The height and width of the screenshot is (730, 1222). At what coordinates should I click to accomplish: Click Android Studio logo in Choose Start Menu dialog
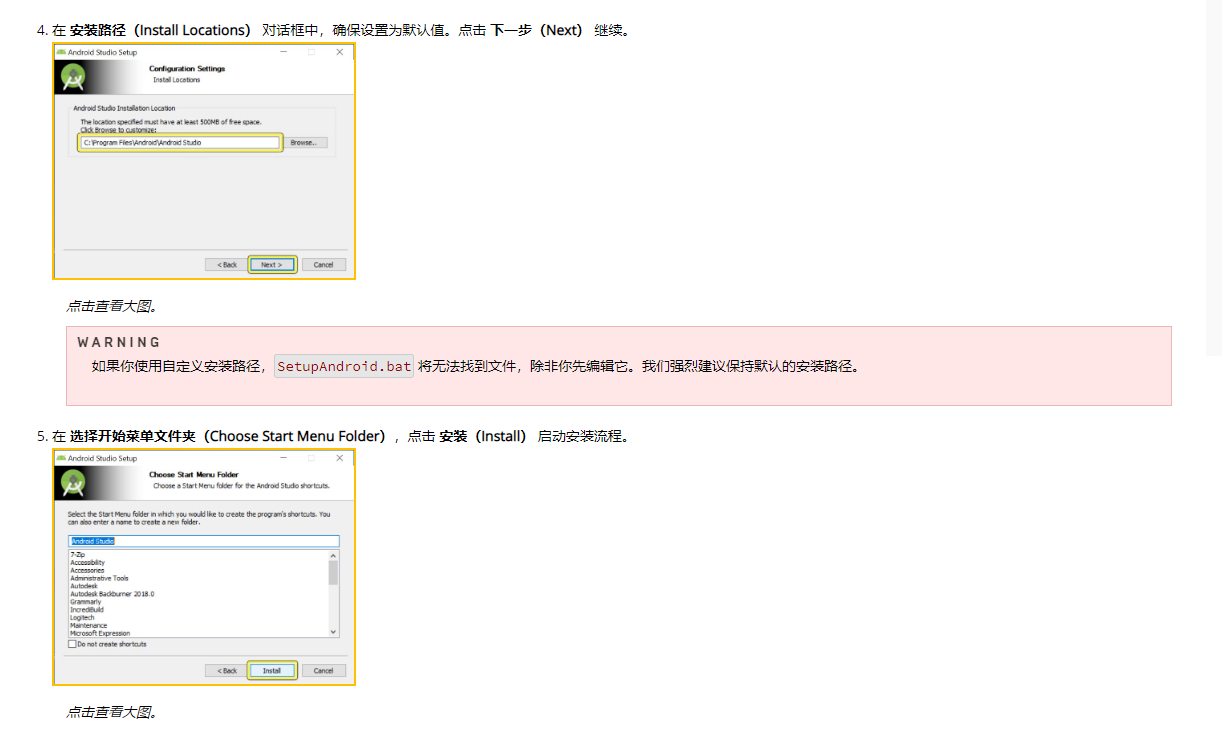point(72,482)
